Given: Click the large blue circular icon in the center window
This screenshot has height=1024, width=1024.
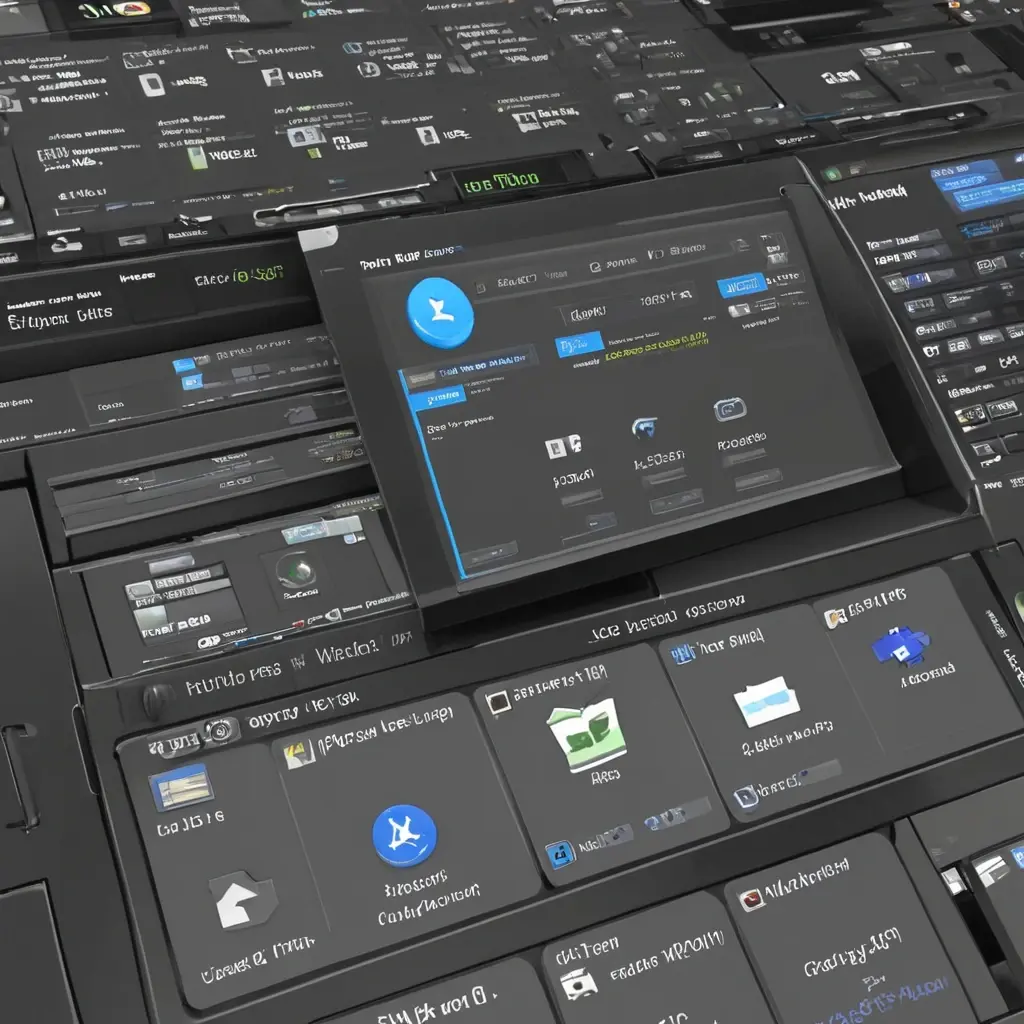Looking at the screenshot, I should [440, 312].
